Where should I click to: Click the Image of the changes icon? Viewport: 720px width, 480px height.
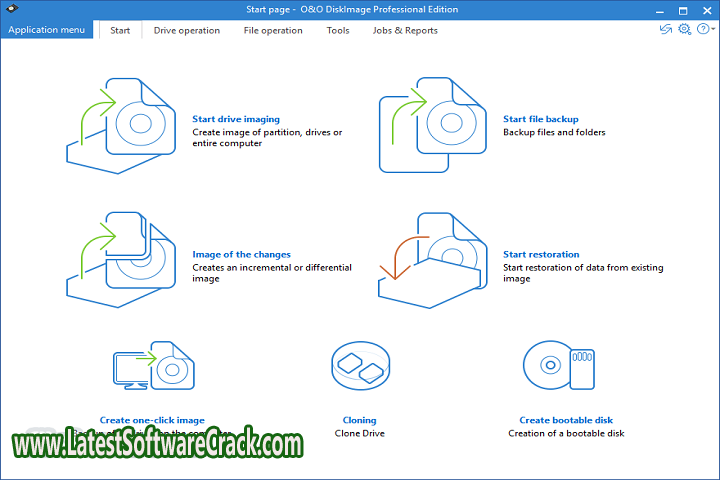(x=121, y=260)
